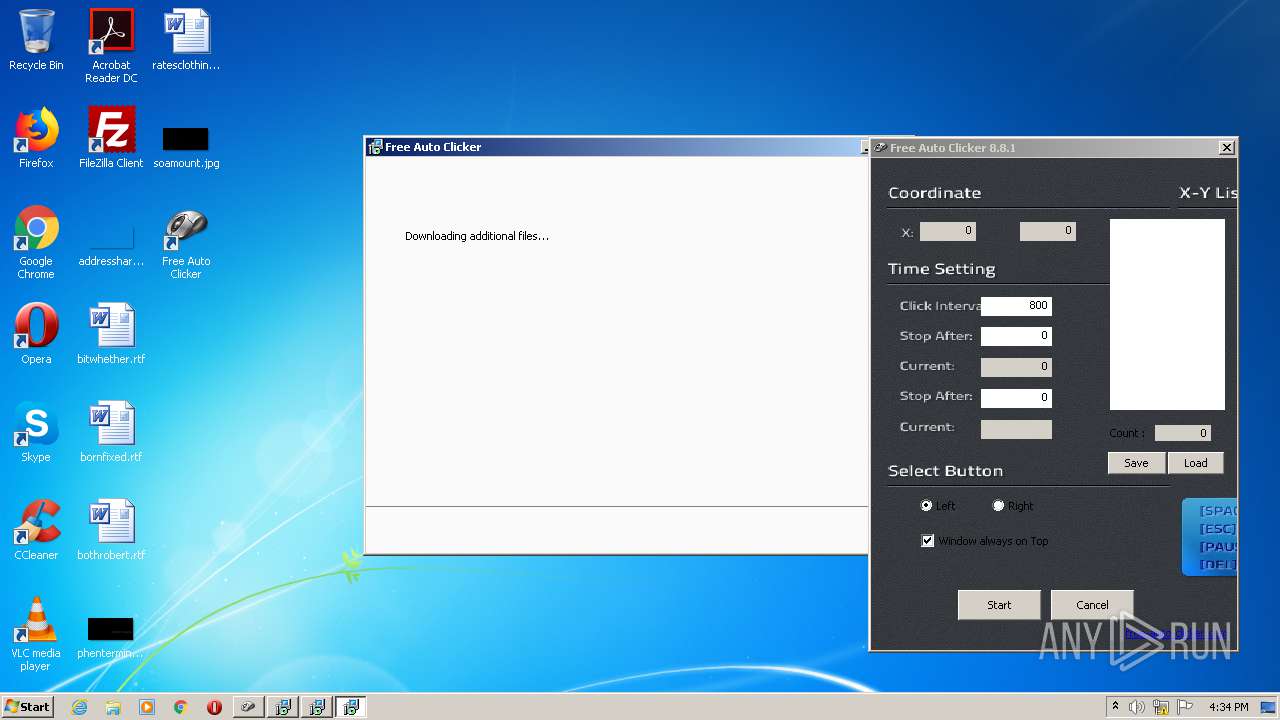This screenshot has height=720, width=1280.
Task: Click inside the X-Y List box
Action: (1167, 314)
